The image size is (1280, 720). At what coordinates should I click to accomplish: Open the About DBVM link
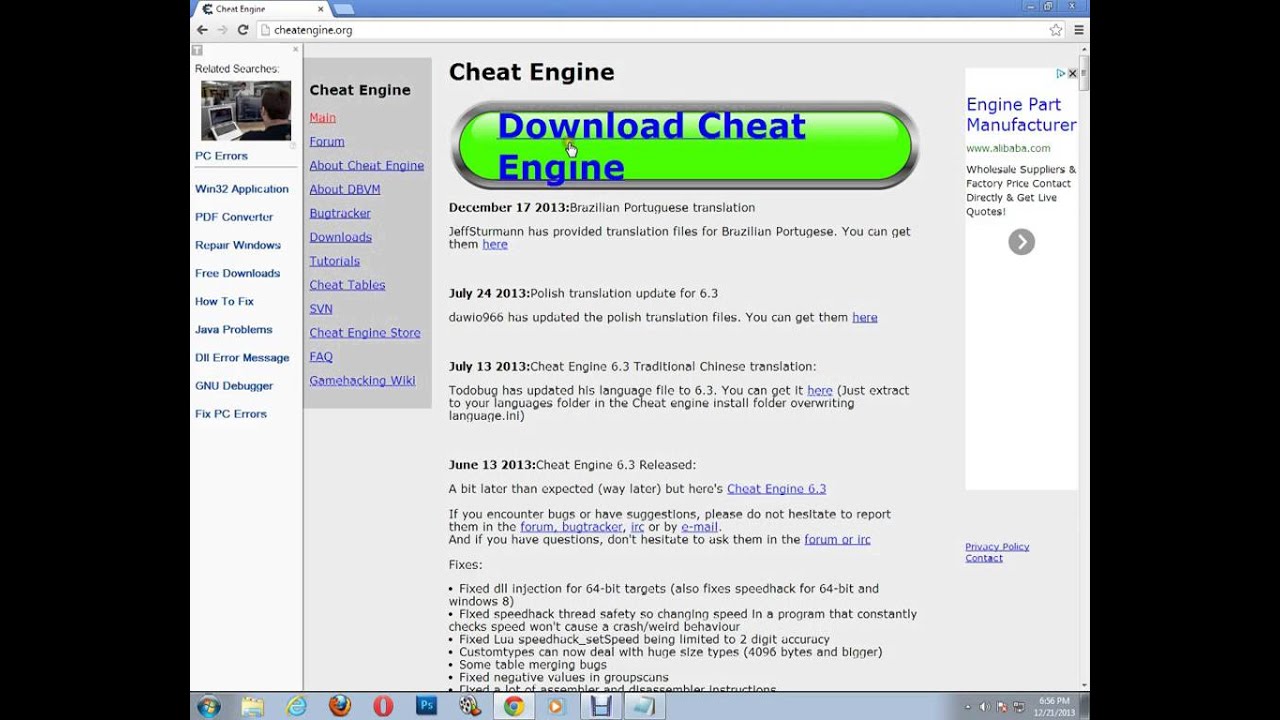click(344, 190)
